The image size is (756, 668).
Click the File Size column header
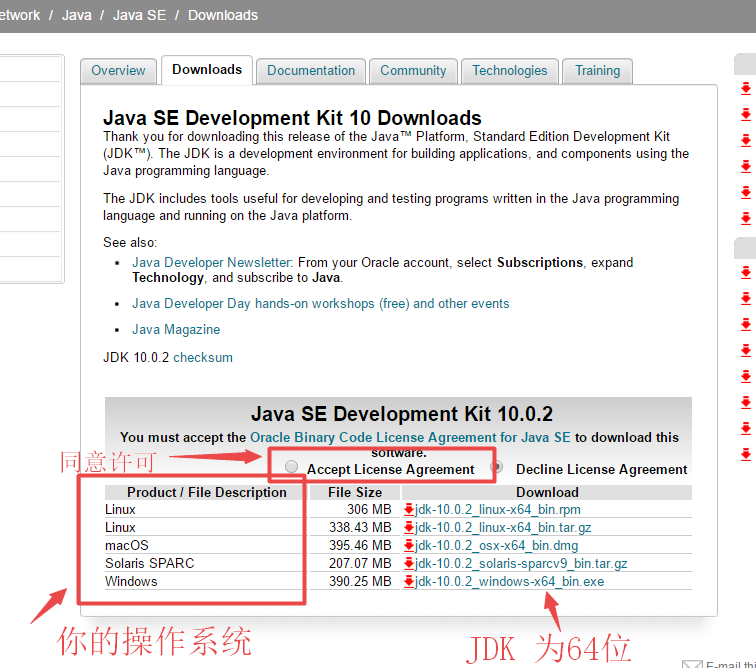click(x=355, y=492)
